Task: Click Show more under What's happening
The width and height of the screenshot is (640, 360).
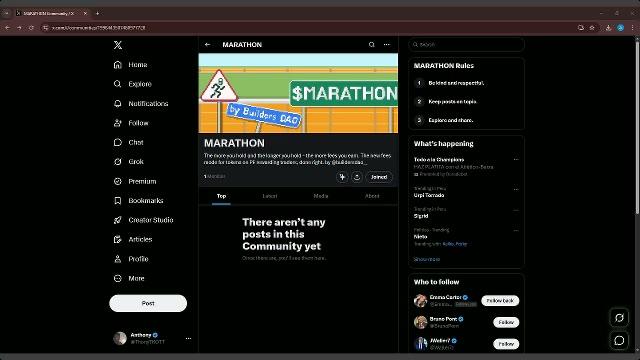Action: pyautogui.click(x=427, y=259)
